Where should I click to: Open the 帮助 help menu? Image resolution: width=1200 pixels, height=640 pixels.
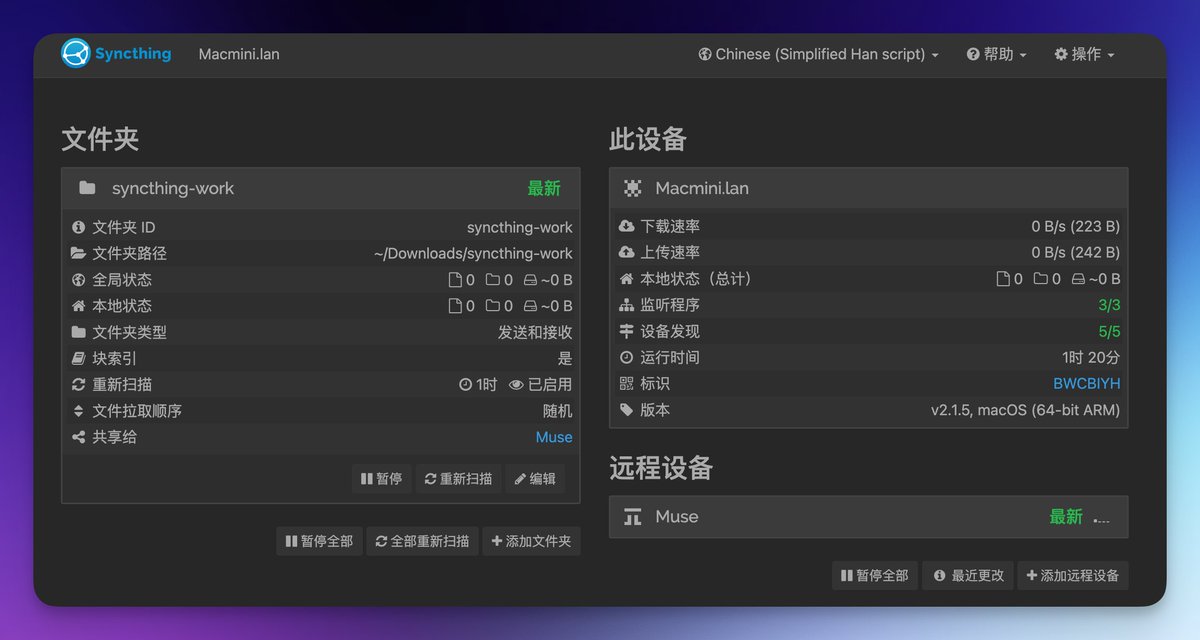click(x=997, y=54)
